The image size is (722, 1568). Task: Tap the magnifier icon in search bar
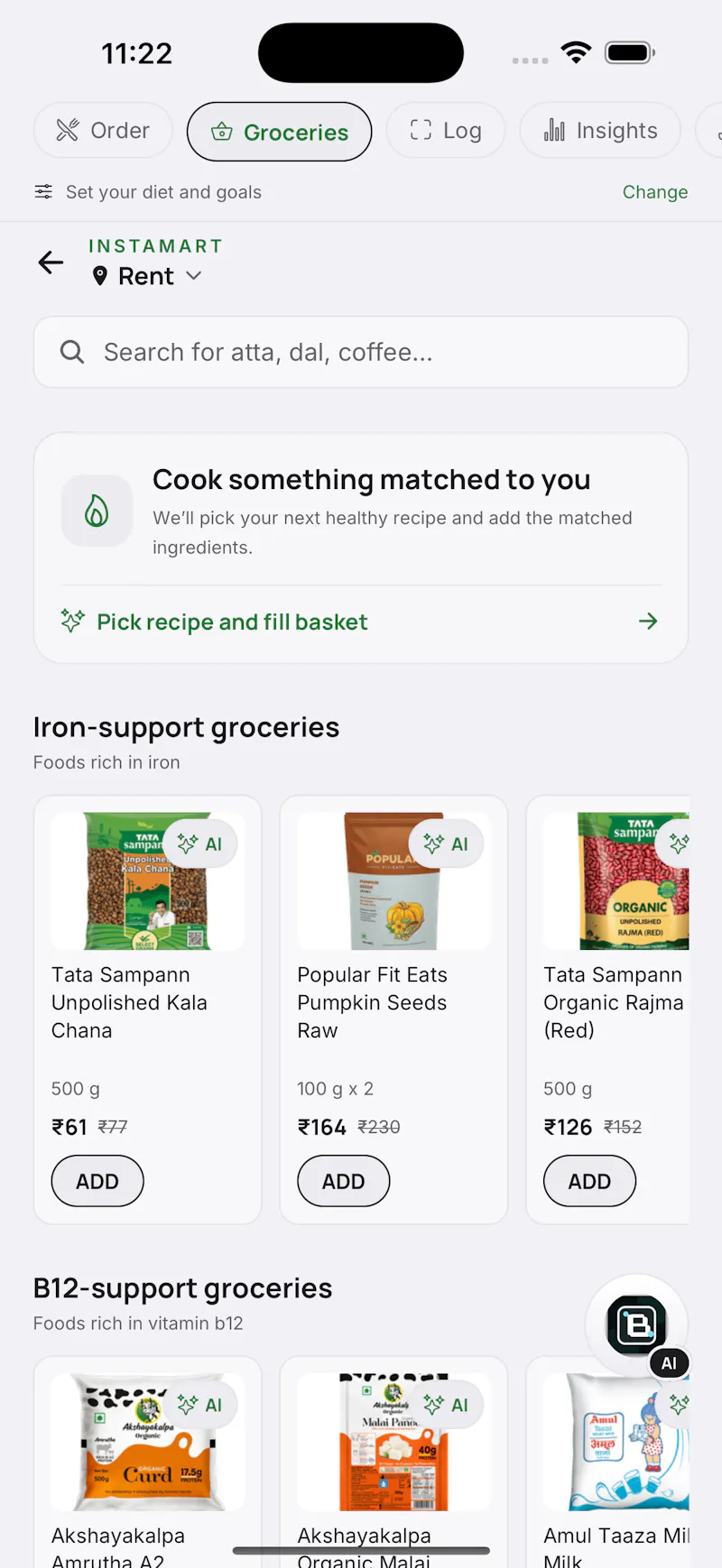(x=72, y=352)
